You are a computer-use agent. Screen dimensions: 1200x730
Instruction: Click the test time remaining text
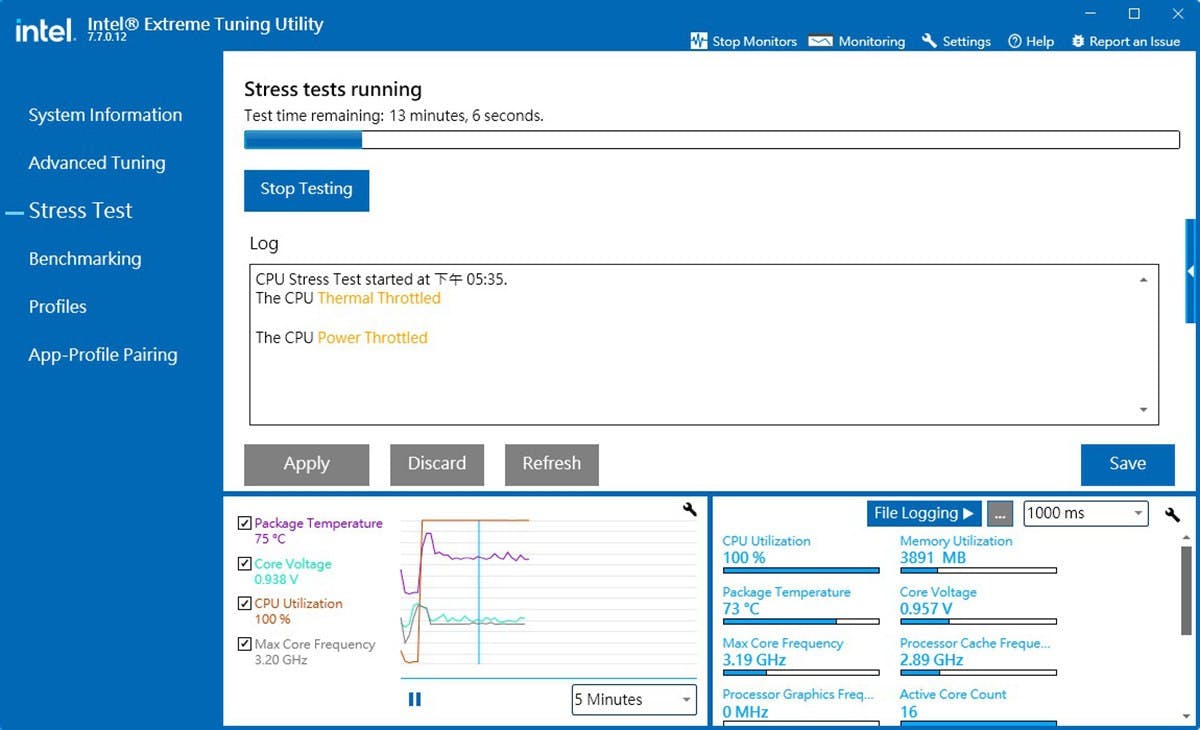coord(394,116)
